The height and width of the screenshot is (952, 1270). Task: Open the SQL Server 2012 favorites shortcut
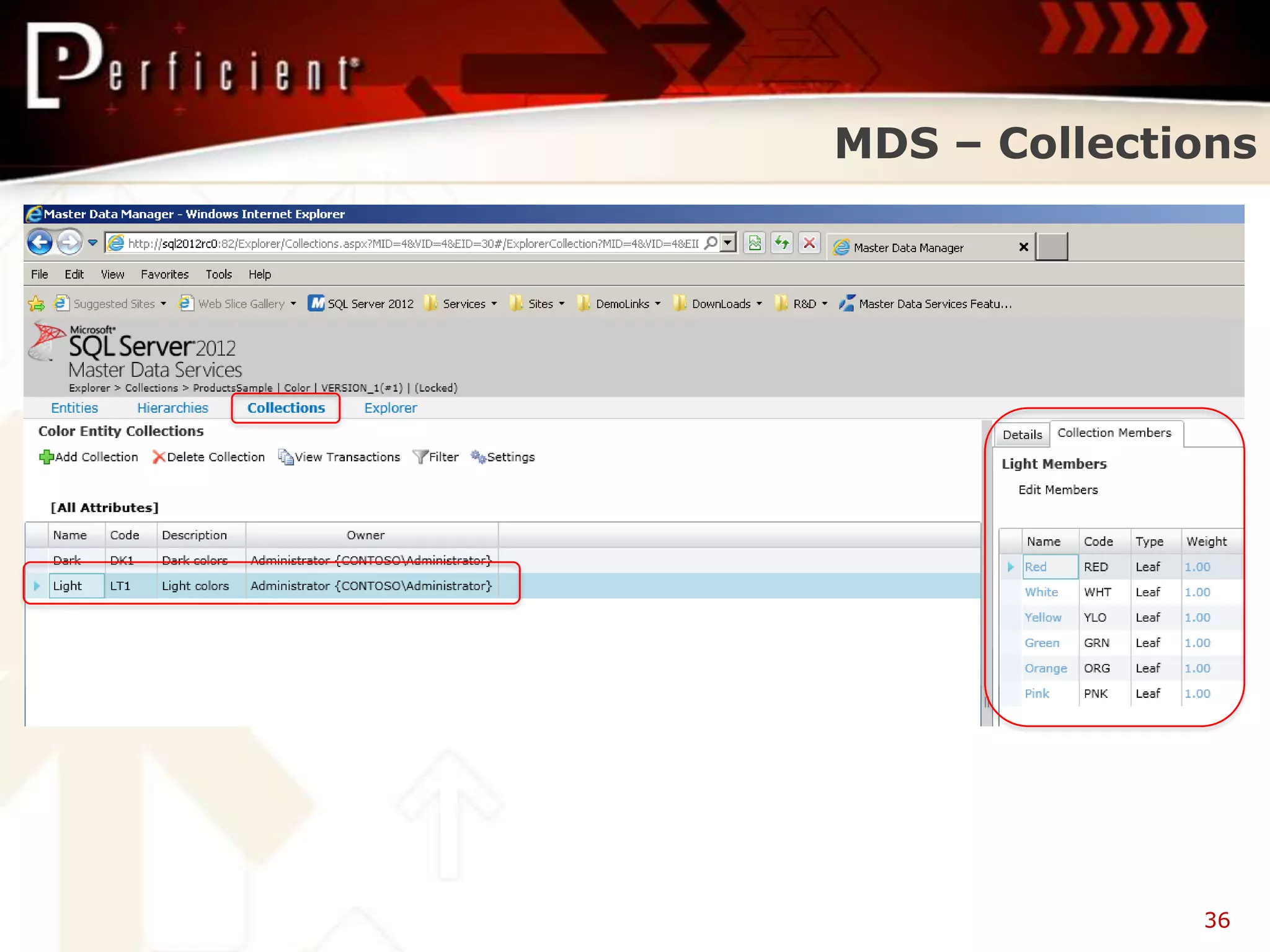tap(361, 304)
